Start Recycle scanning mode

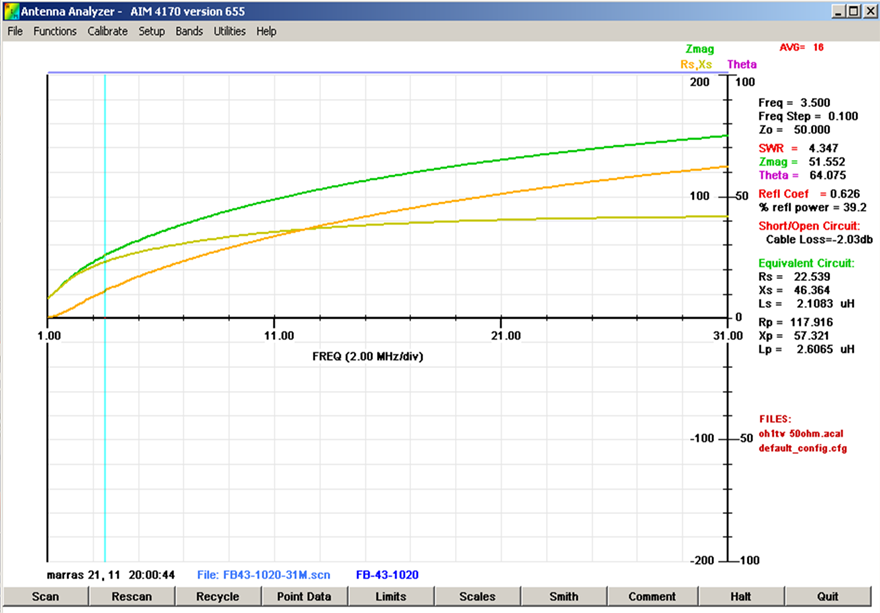[217, 597]
